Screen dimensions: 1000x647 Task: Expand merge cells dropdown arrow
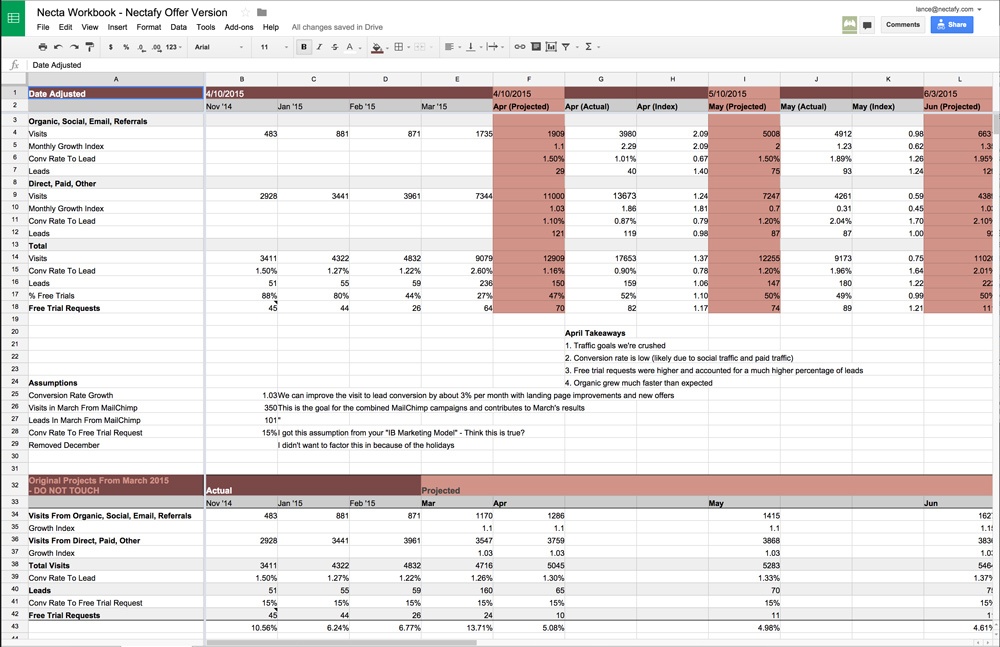[430, 47]
